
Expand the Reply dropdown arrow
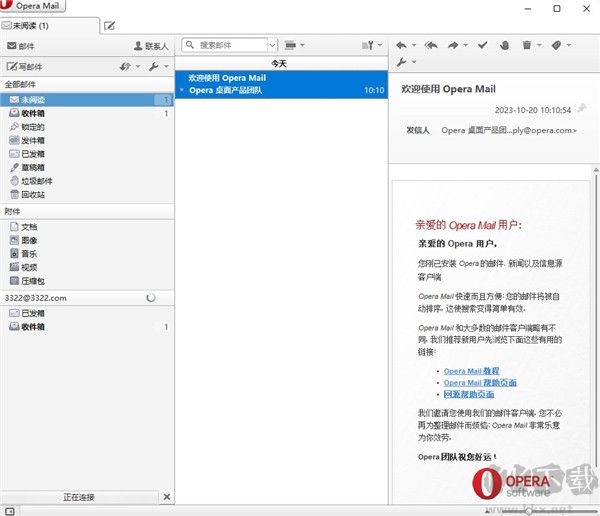(414, 45)
